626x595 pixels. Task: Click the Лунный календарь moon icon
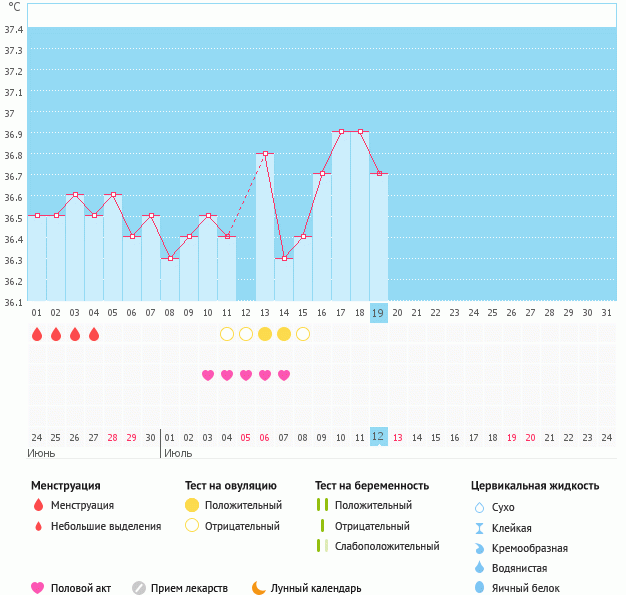point(259,588)
